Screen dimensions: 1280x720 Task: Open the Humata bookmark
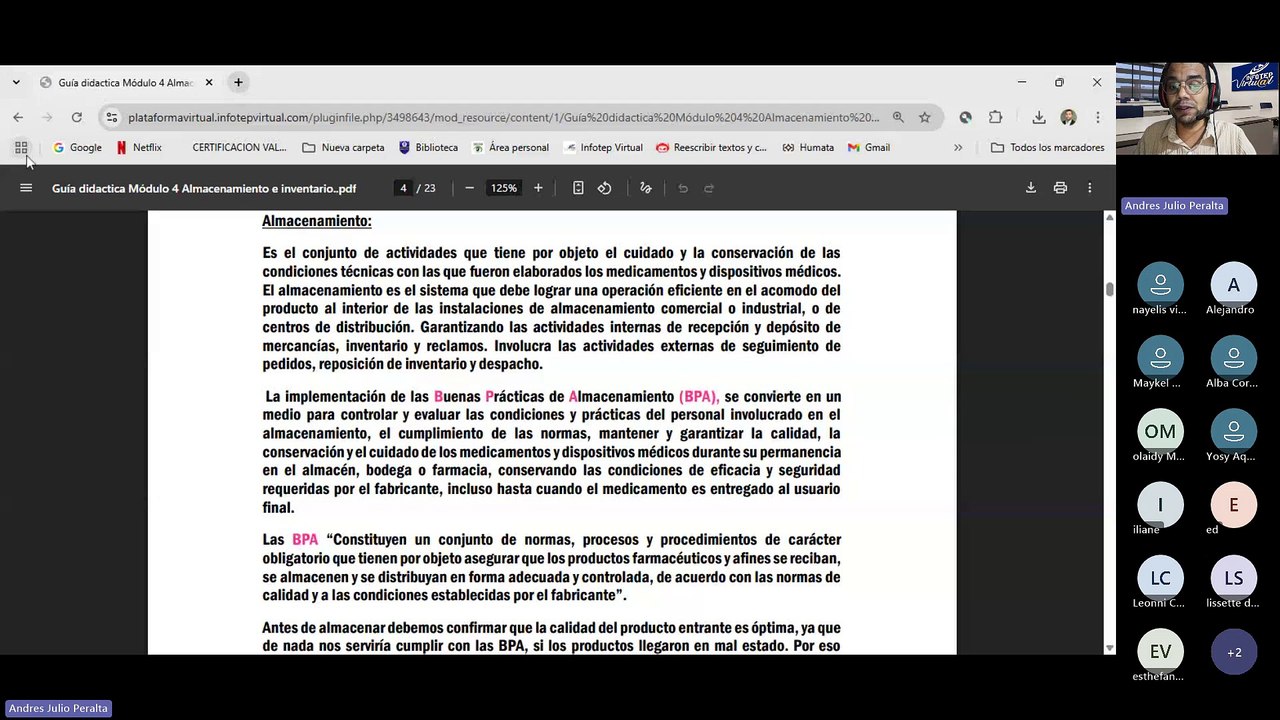coord(808,147)
